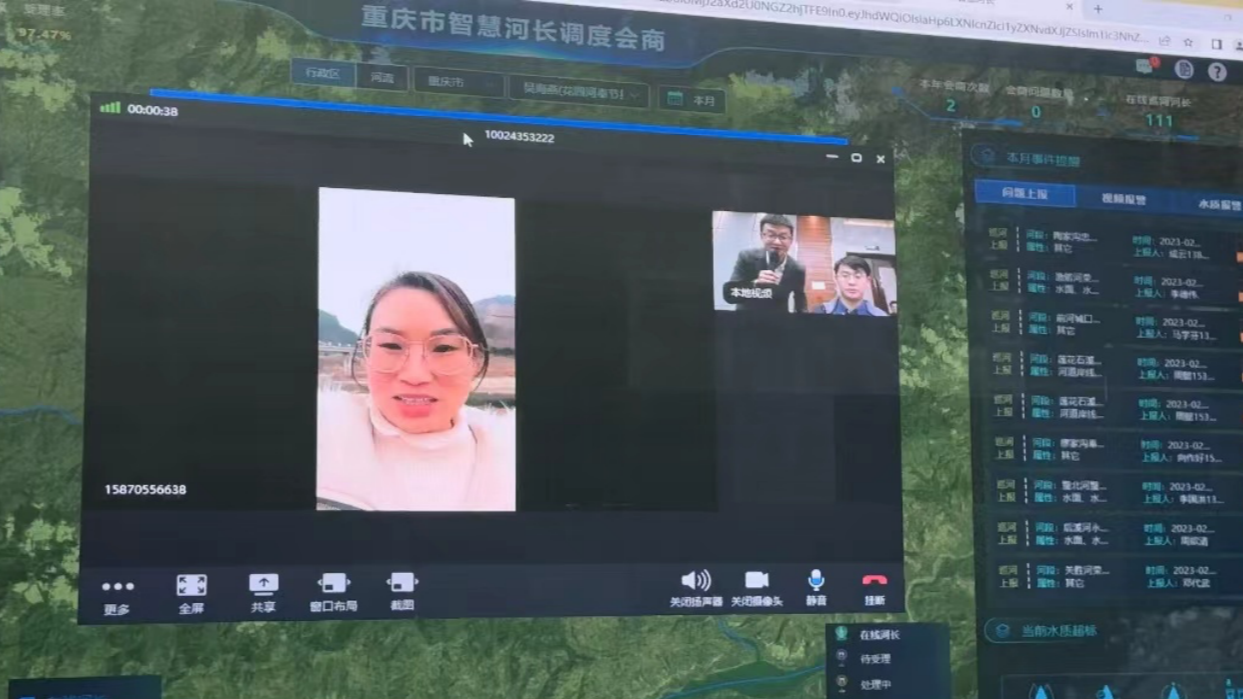The width and height of the screenshot is (1243, 699).
Task: Click the help question mark icon
Action: point(1217,72)
